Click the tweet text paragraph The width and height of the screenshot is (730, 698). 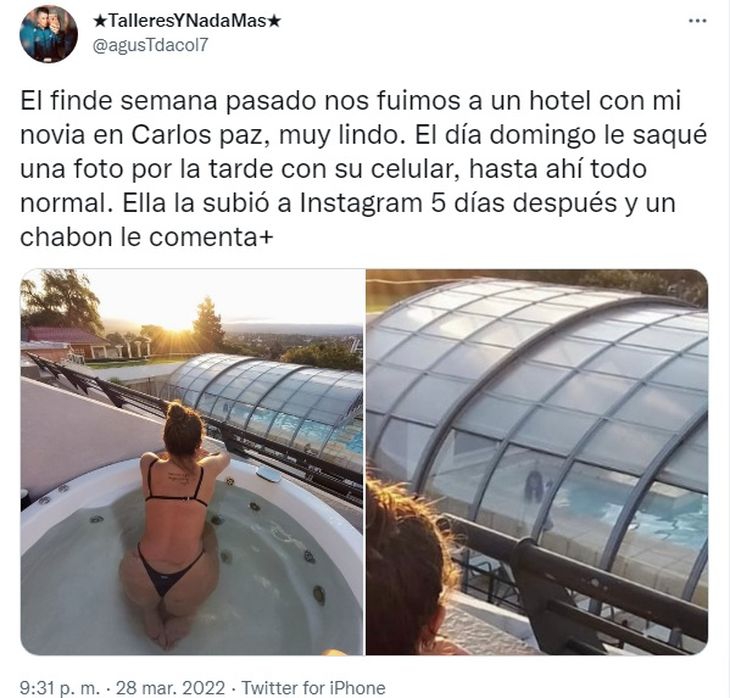point(364,169)
